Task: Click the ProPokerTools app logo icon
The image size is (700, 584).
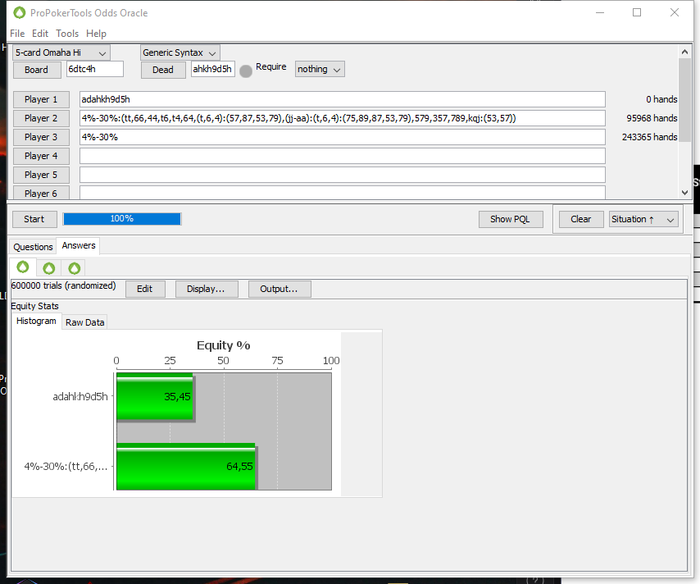Action: coord(19,13)
